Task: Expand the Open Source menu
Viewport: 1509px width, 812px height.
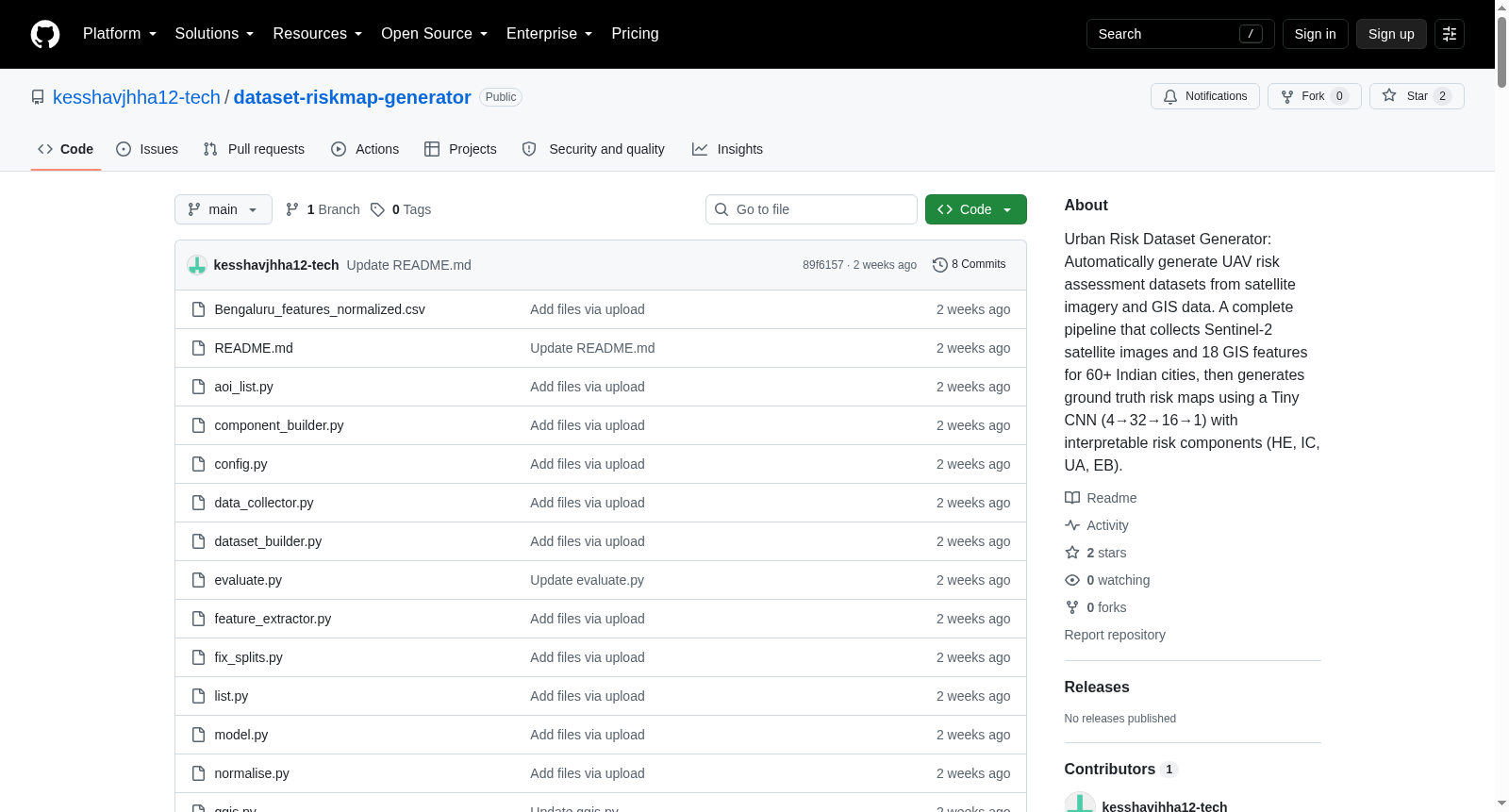Action: [435, 34]
